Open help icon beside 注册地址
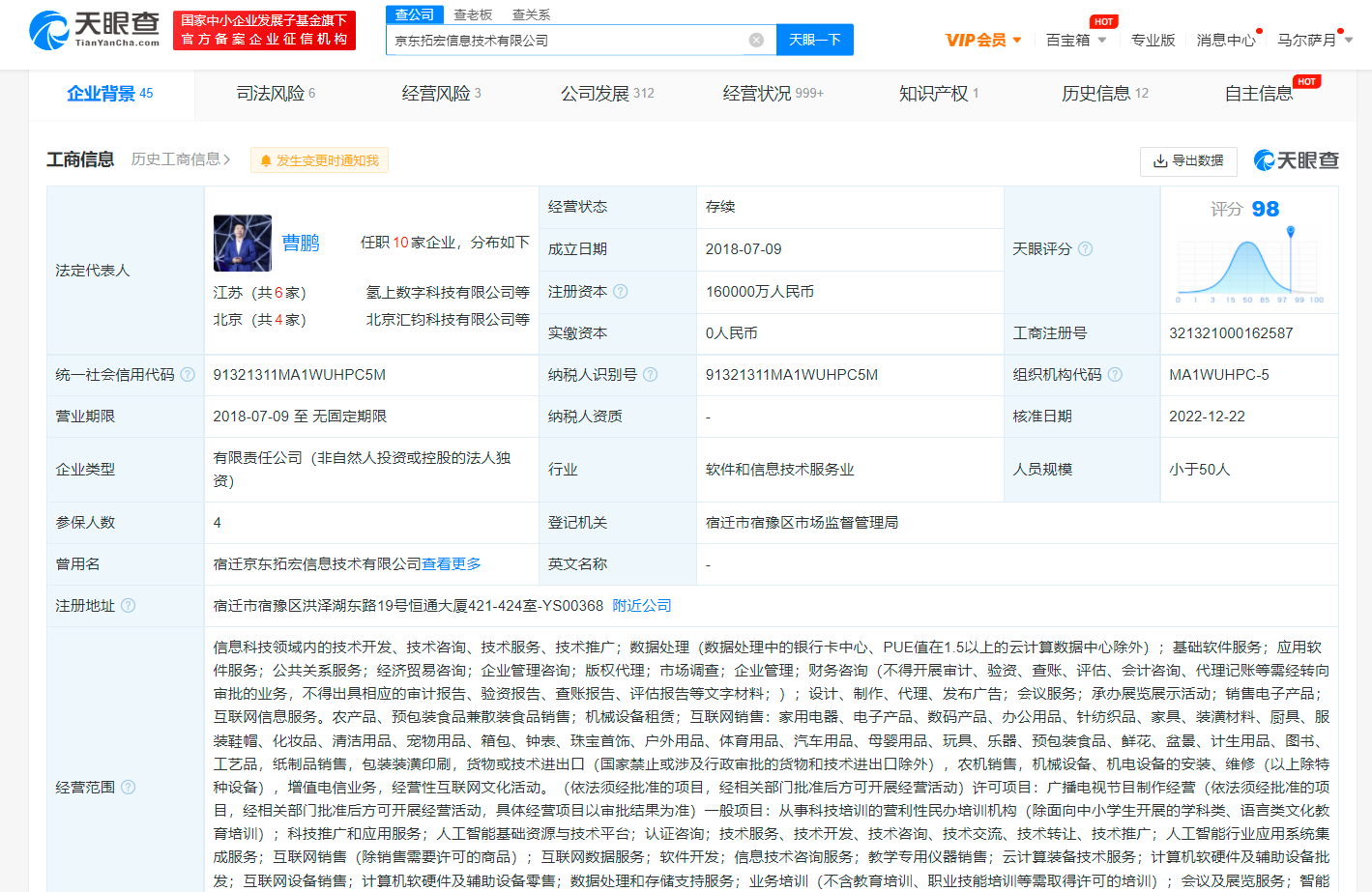 click(x=128, y=605)
